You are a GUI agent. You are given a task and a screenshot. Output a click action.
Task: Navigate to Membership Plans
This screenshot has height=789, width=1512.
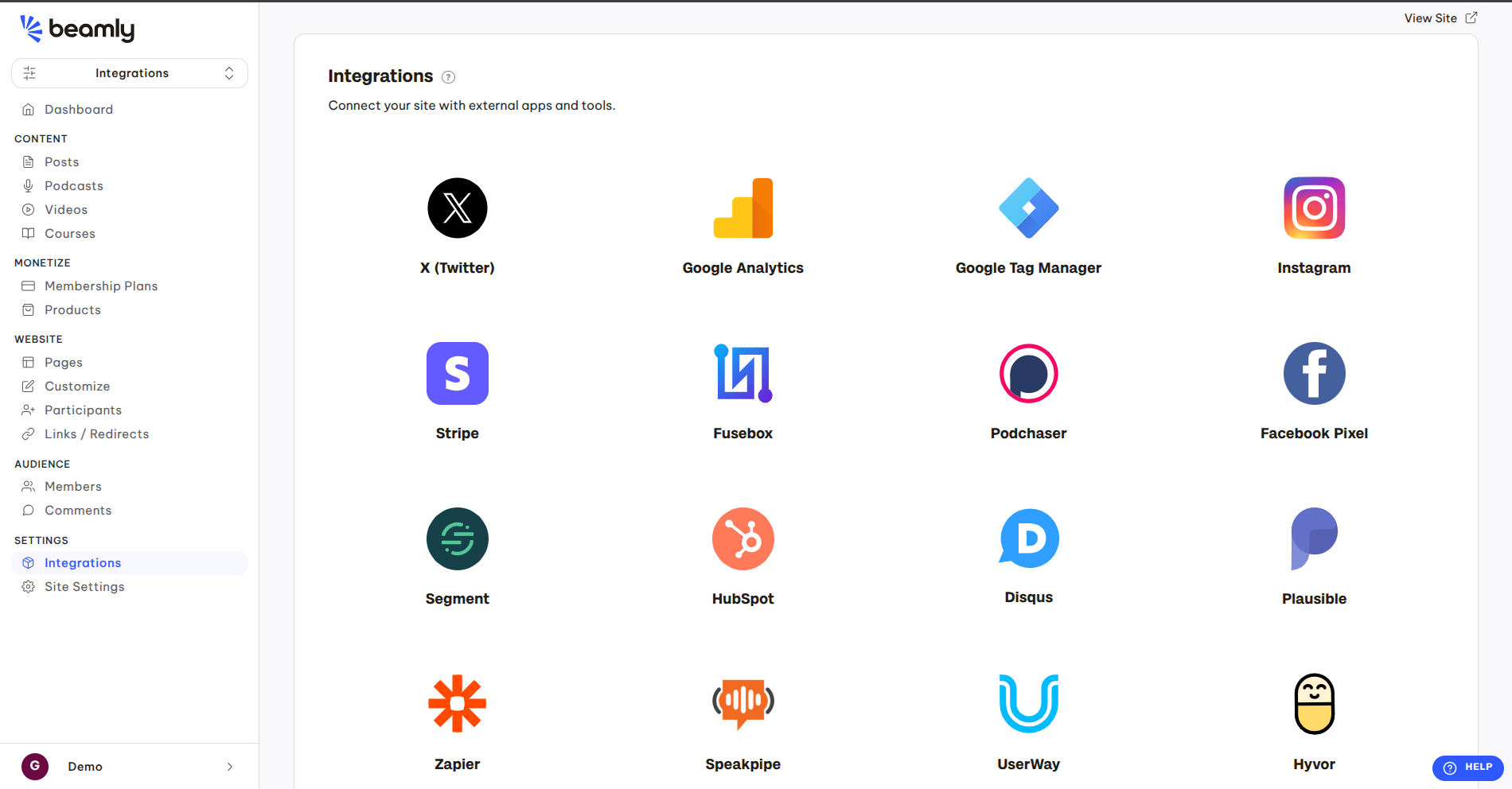click(x=130, y=286)
